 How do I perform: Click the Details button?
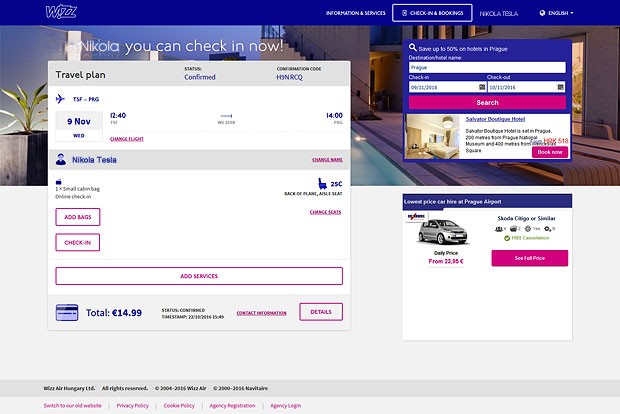pos(321,312)
